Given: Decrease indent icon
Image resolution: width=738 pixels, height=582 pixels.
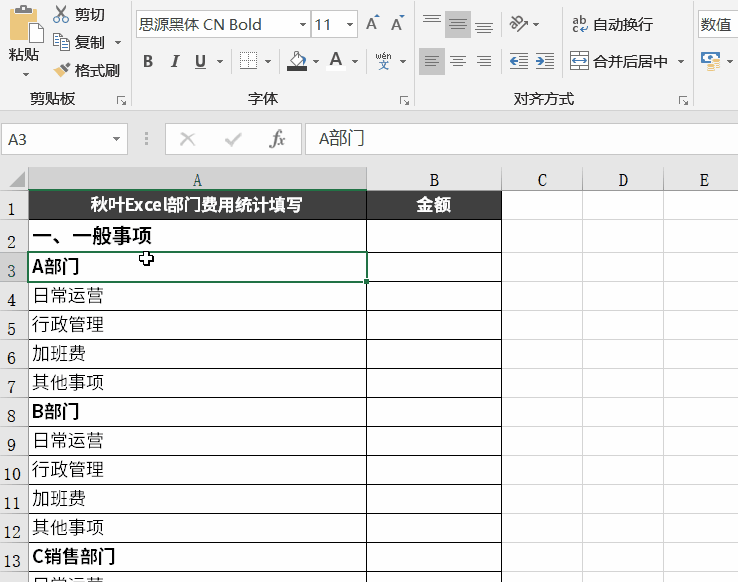Looking at the screenshot, I should pos(519,61).
